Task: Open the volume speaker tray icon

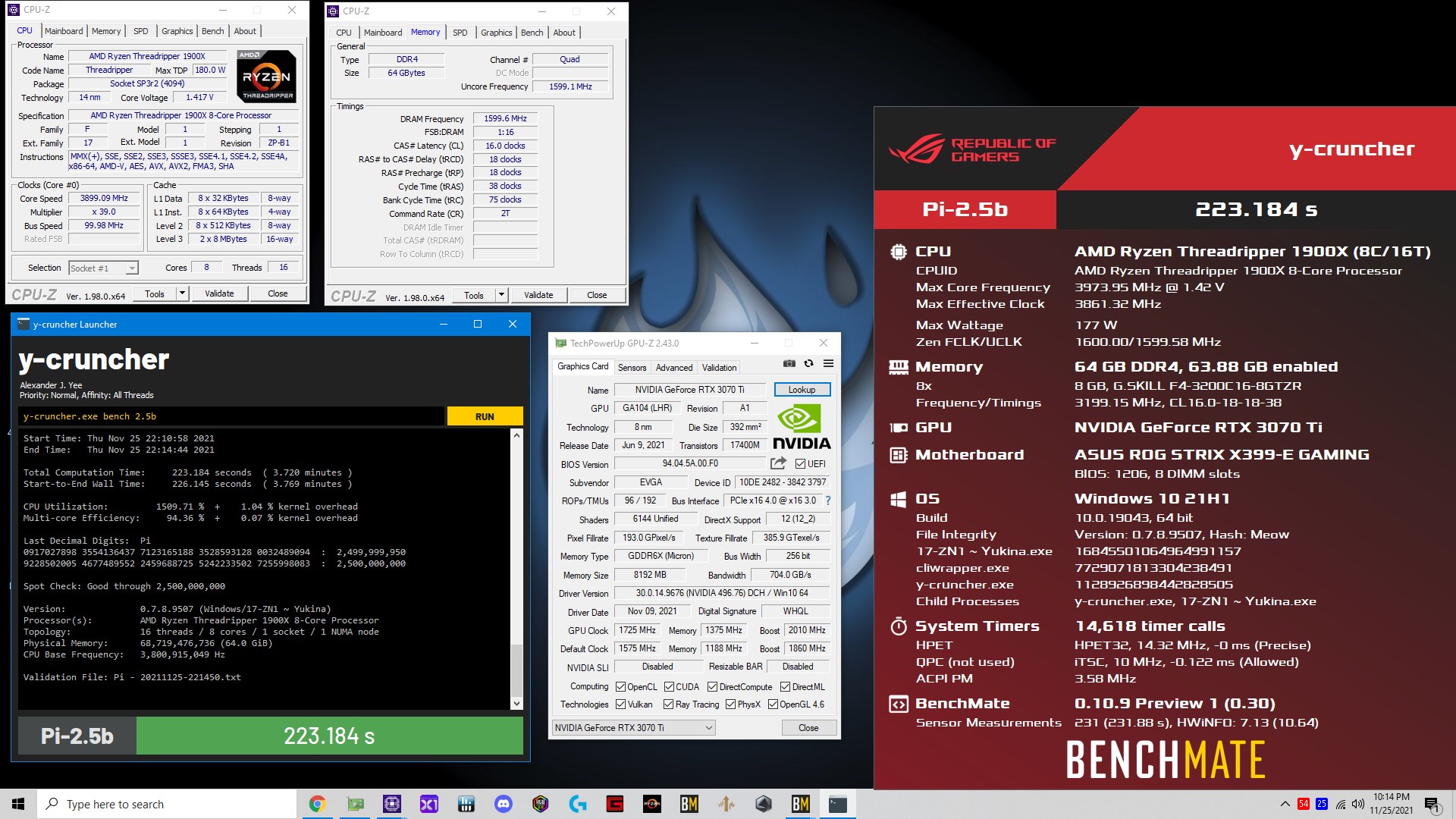Action: [1358, 804]
